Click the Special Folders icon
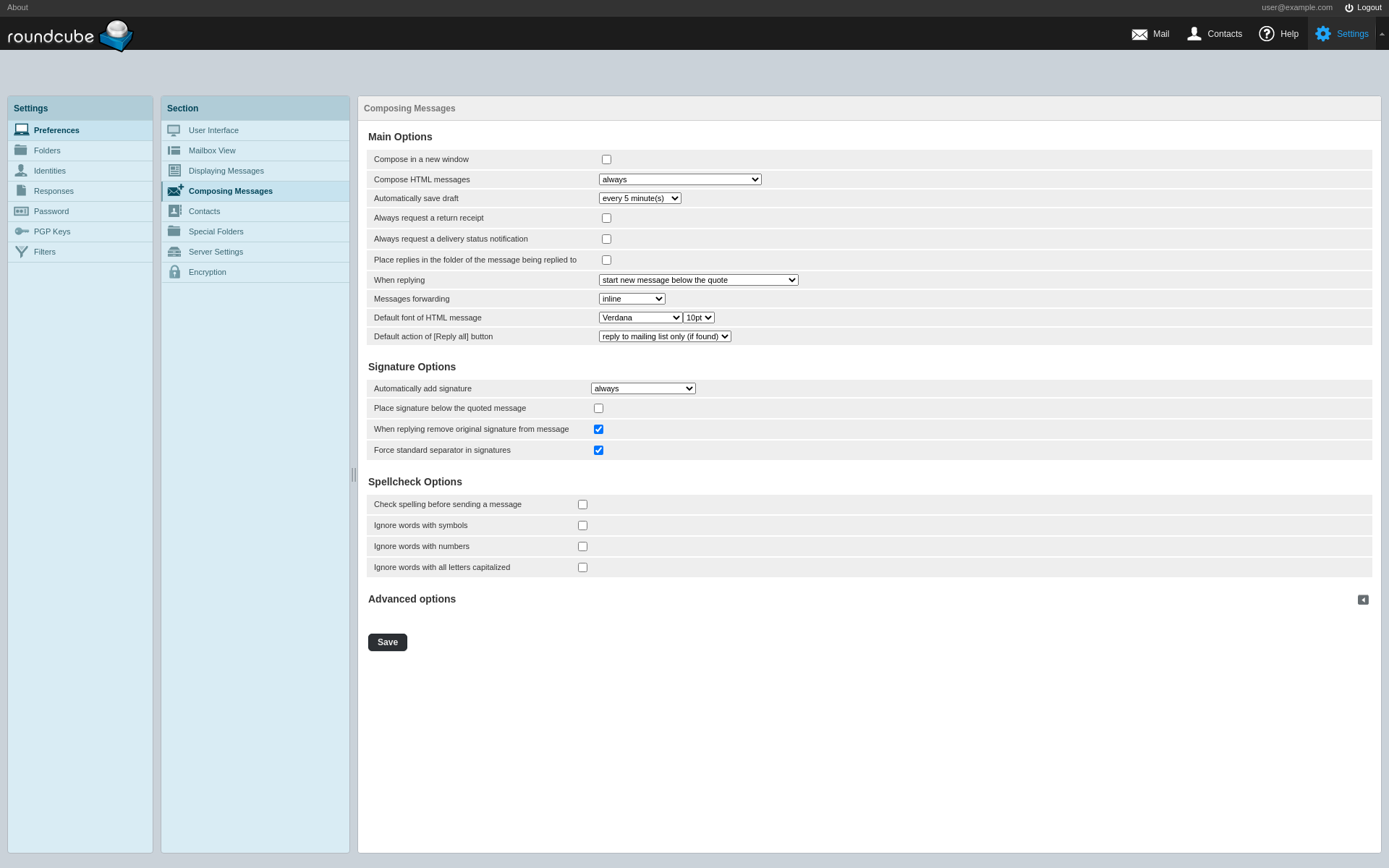The width and height of the screenshot is (1389, 868). (174, 231)
